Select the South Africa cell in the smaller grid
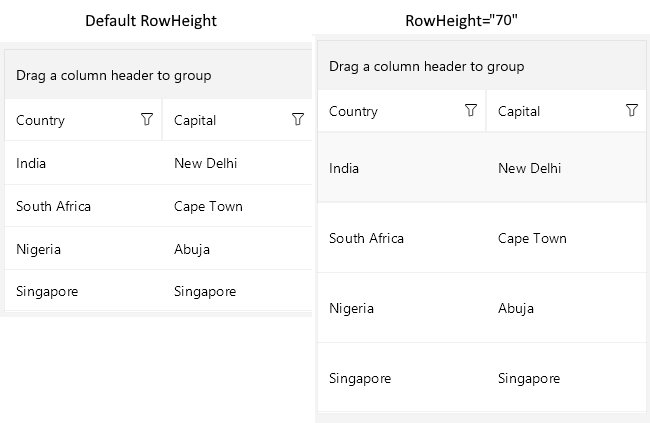The image size is (650, 423). click(54, 206)
